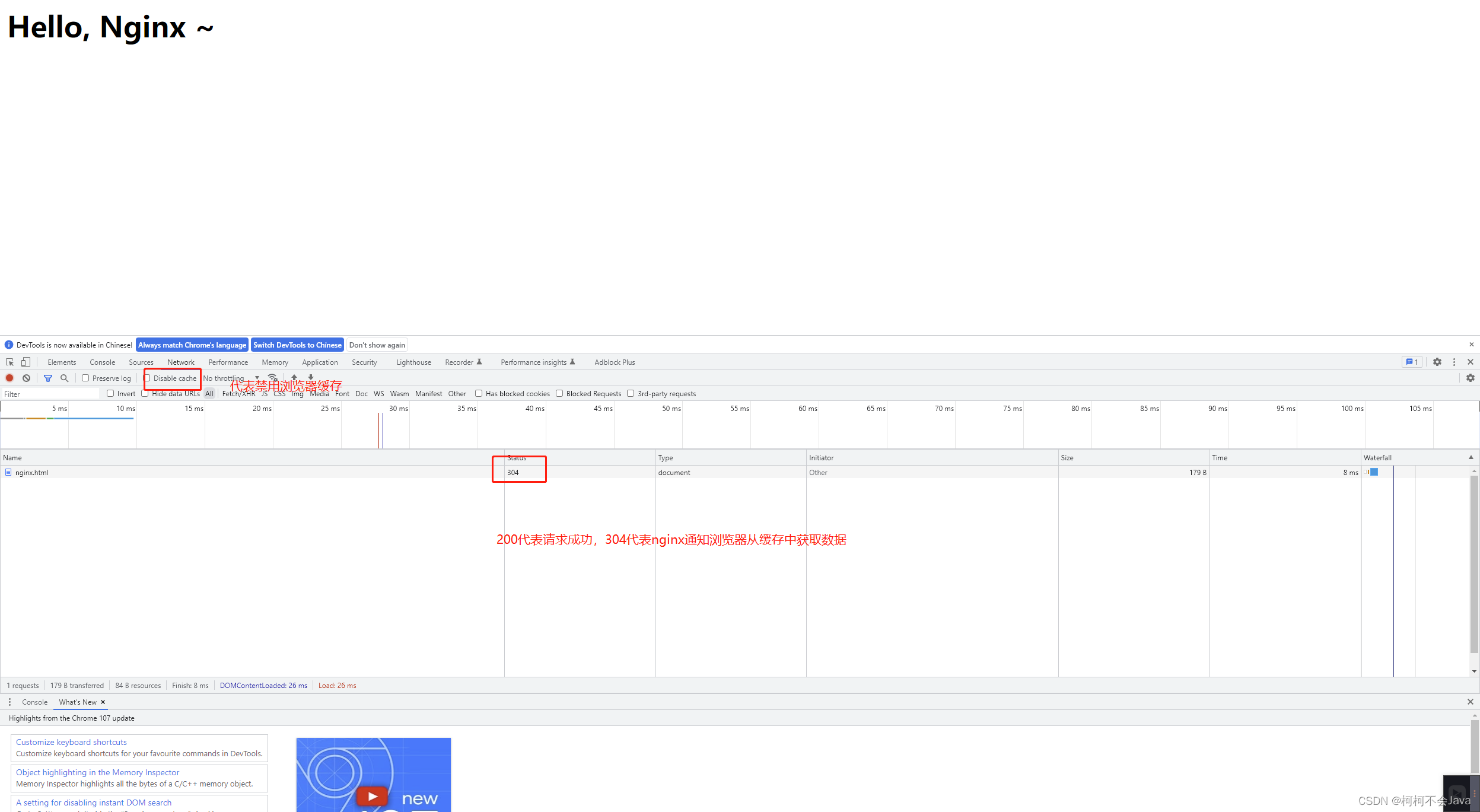The width and height of the screenshot is (1480, 812).
Task: Open the Adblock Plus tab
Action: click(615, 362)
